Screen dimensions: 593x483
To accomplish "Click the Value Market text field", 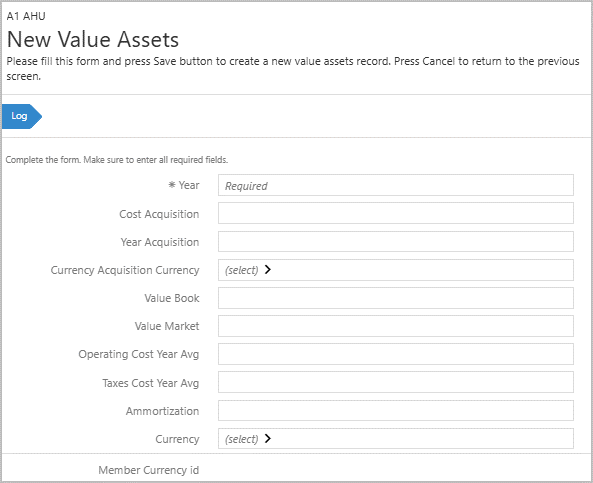I will click(396, 326).
